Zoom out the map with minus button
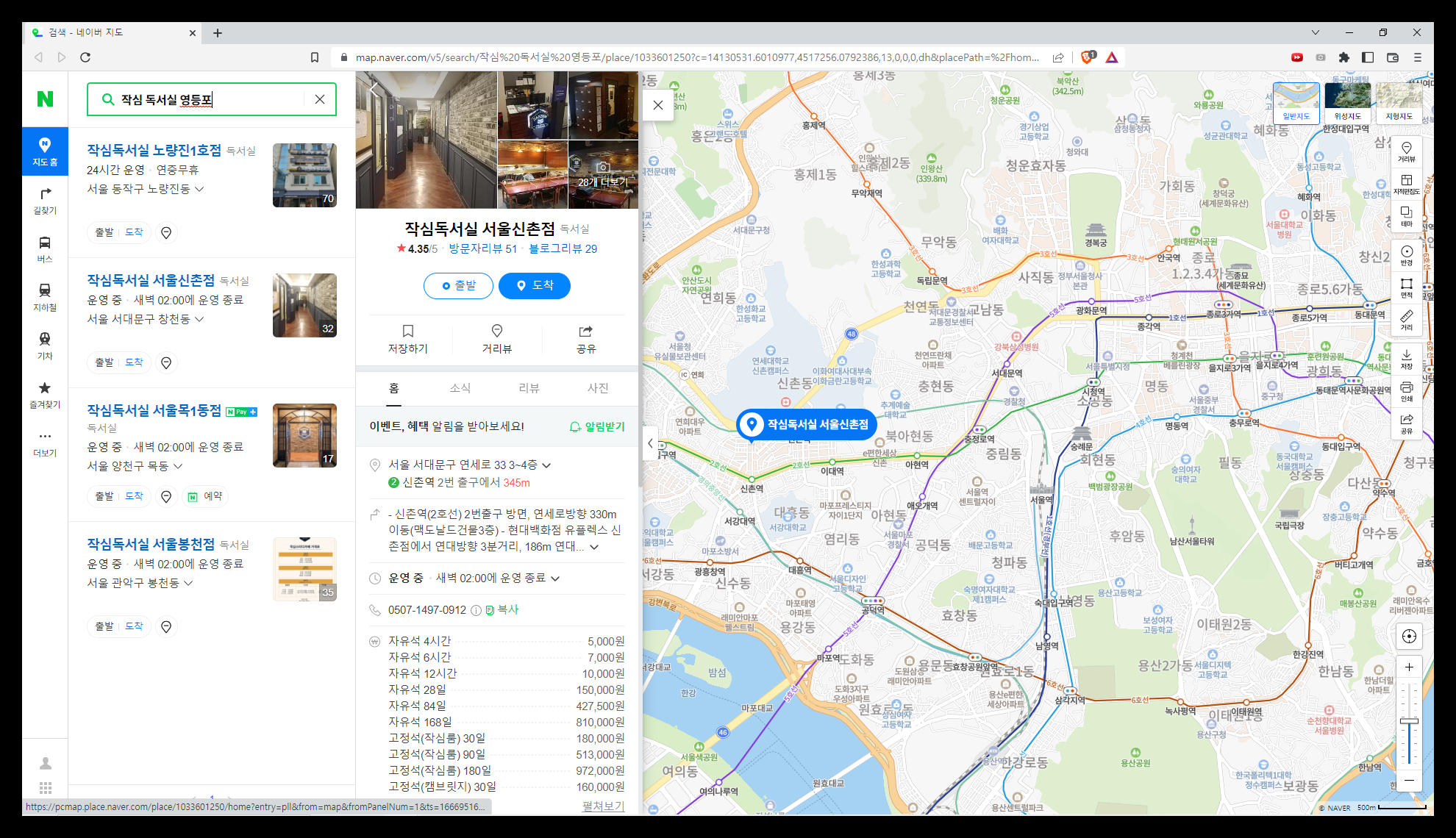Viewport: 1456px width, 838px height. coord(1409,780)
